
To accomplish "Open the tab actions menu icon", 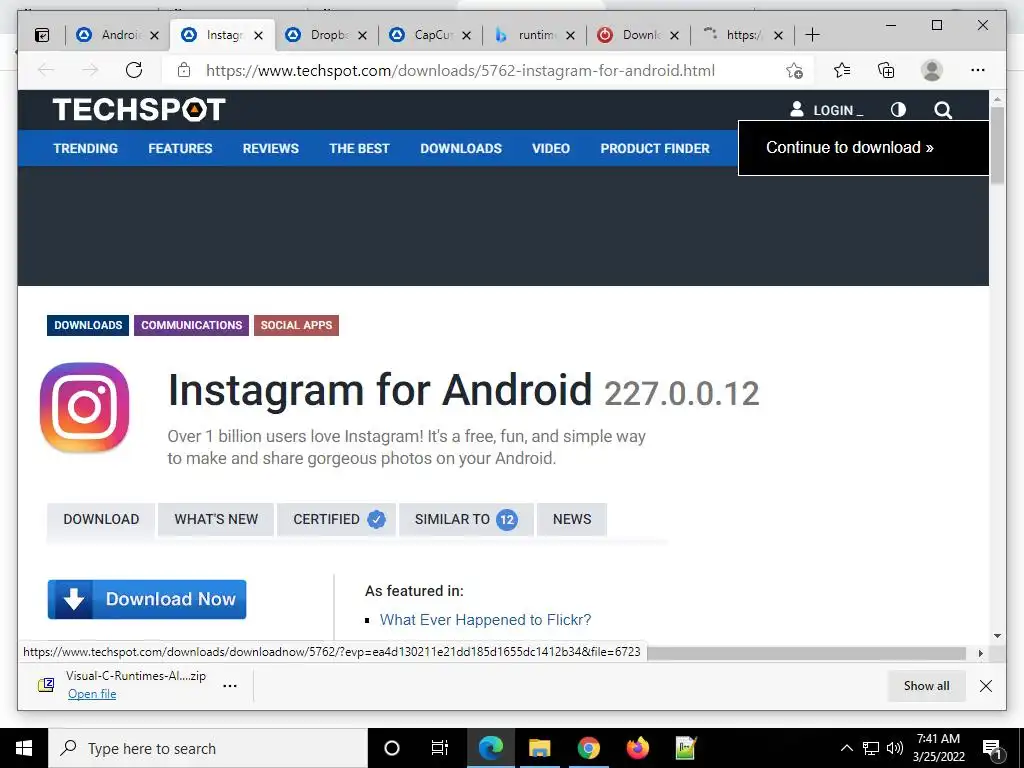I will [x=42, y=35].
